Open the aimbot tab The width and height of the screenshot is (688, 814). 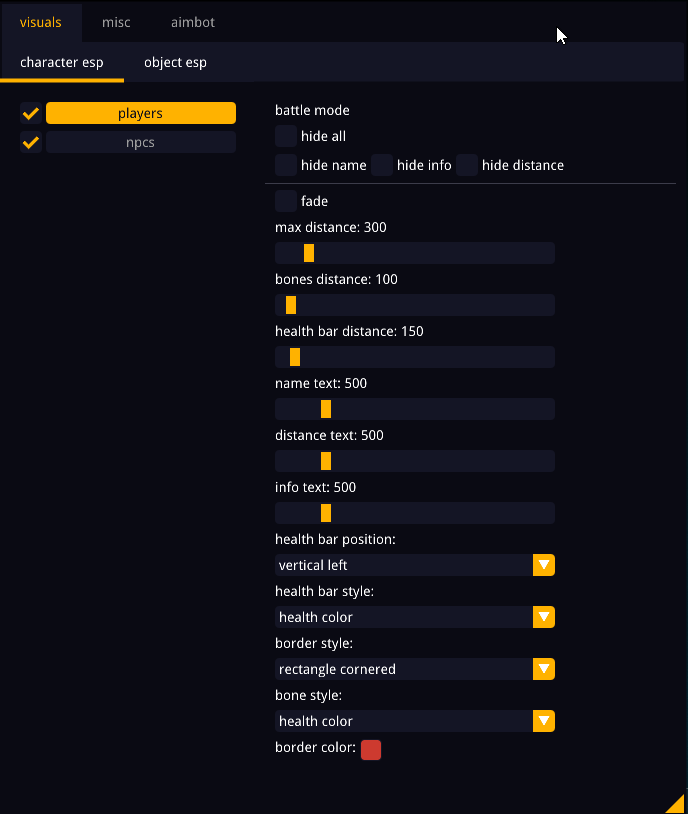click(192, 22)
